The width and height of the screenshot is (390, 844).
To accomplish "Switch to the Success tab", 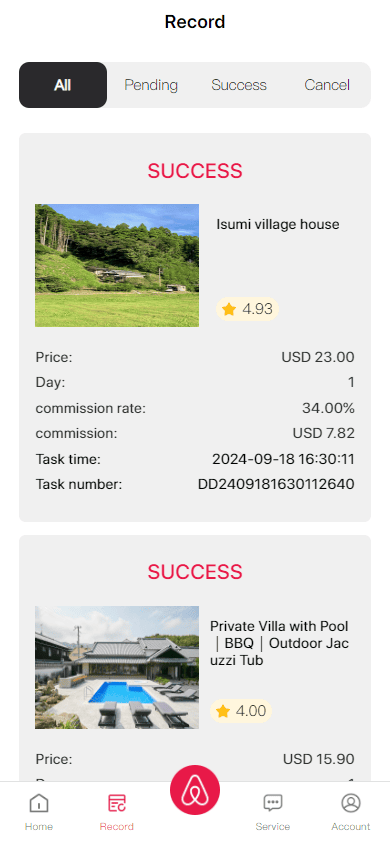I will (239, 85).
